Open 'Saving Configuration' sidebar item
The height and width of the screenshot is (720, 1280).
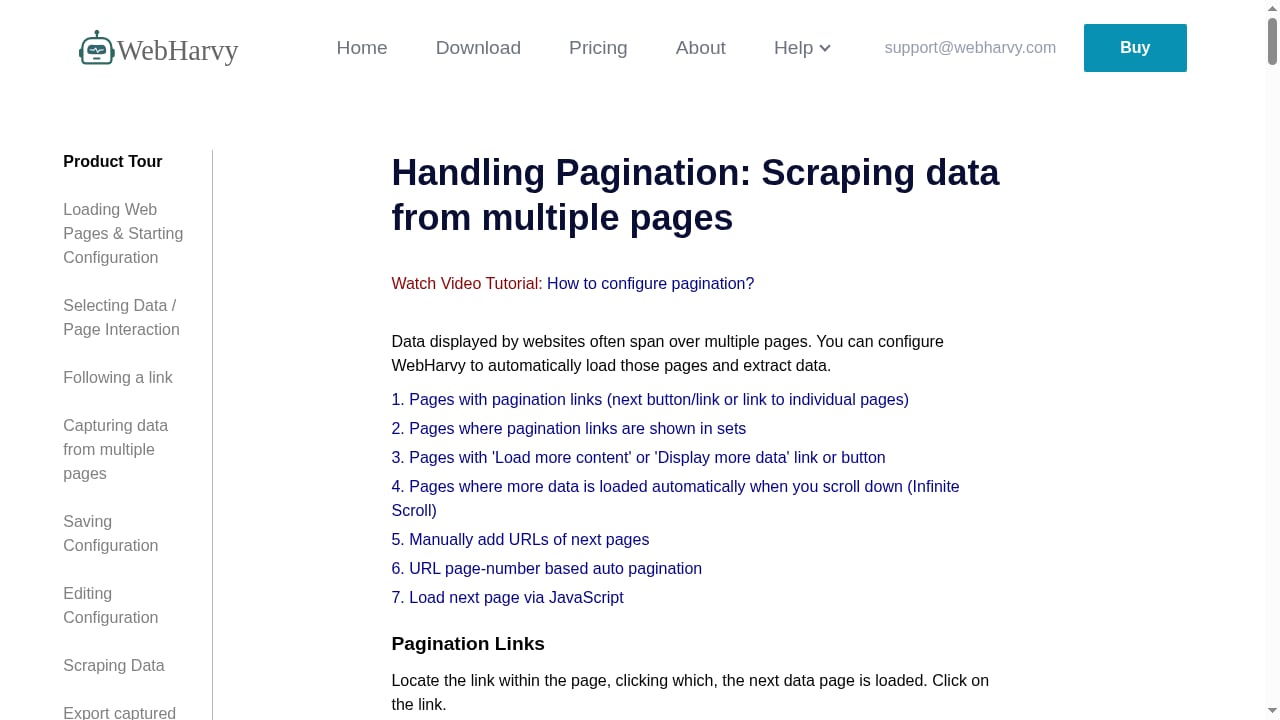click(x=110, y=533)
